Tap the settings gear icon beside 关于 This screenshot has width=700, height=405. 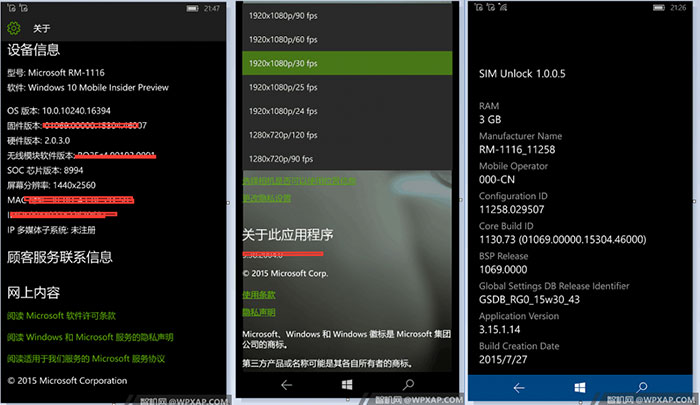point(14,28)
